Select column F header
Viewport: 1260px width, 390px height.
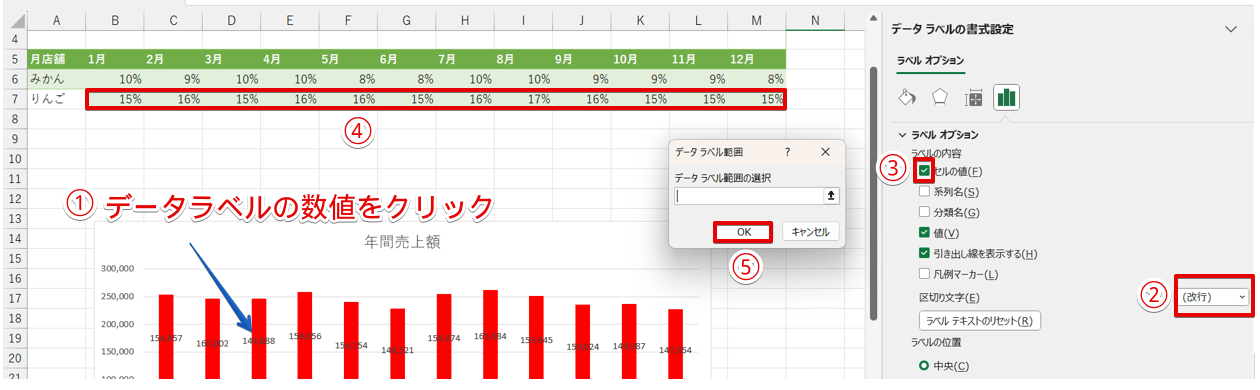(347, 20)
